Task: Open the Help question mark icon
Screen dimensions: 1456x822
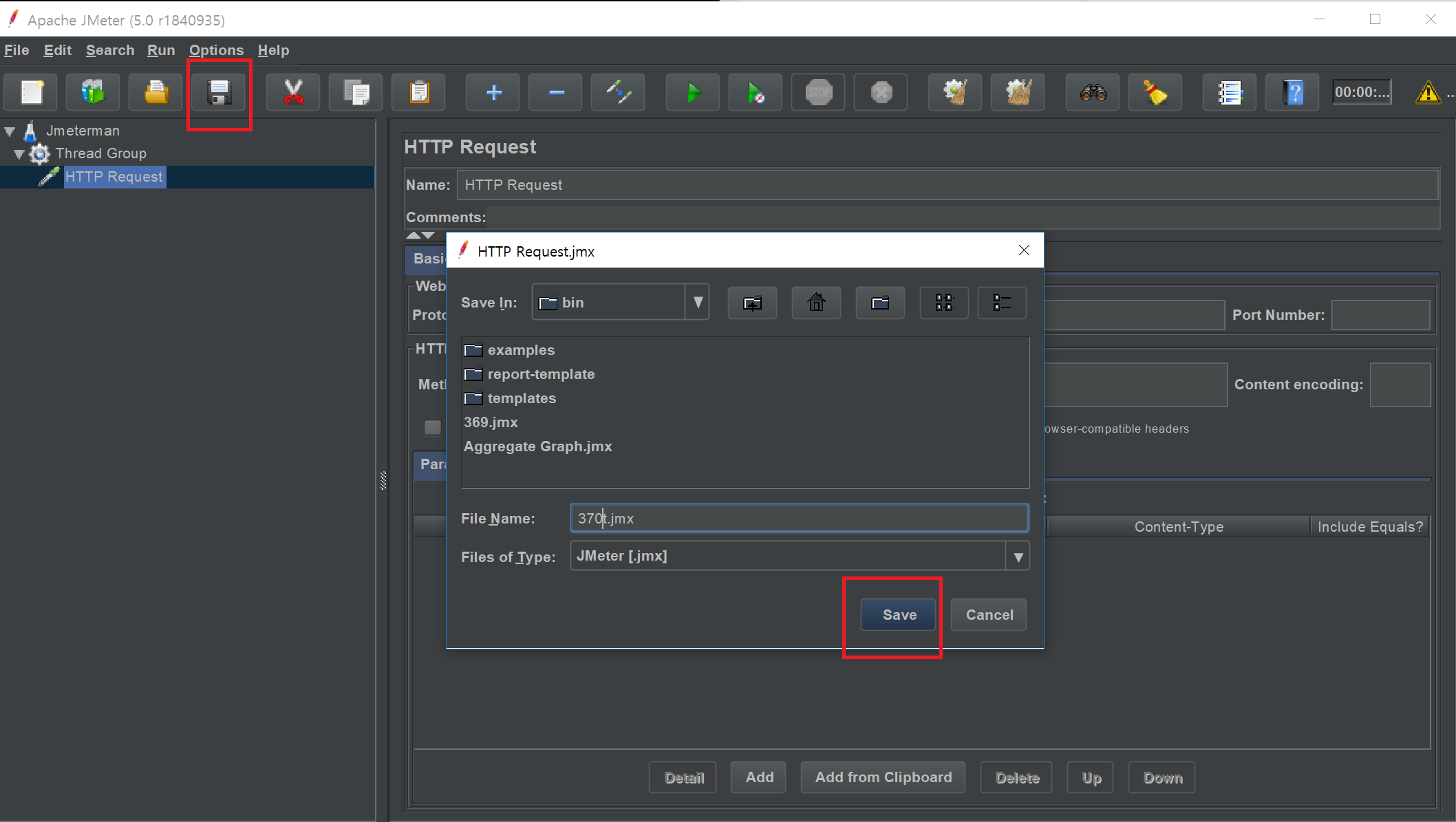Action: (1293, 92)
